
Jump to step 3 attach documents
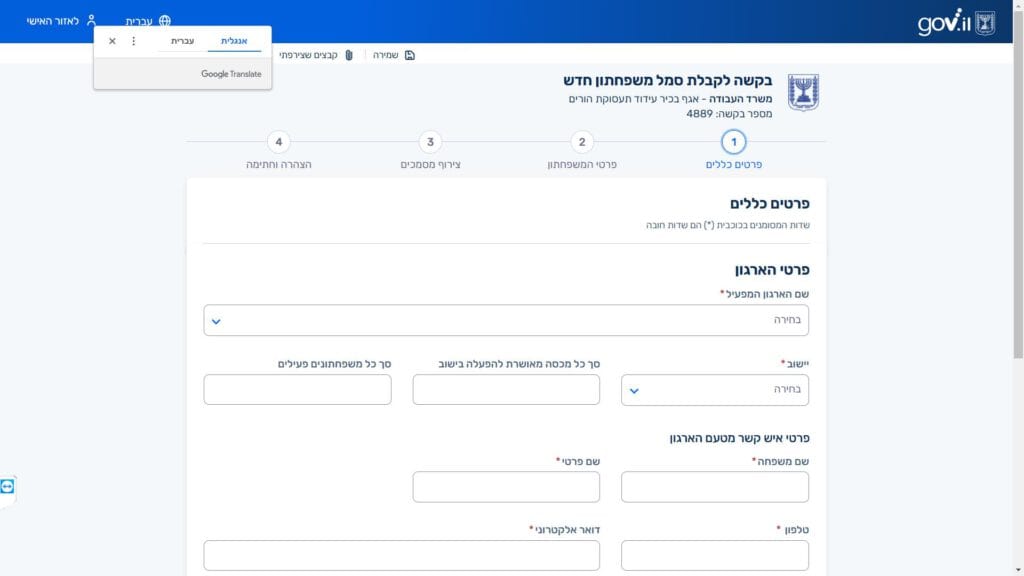(430, 143)
